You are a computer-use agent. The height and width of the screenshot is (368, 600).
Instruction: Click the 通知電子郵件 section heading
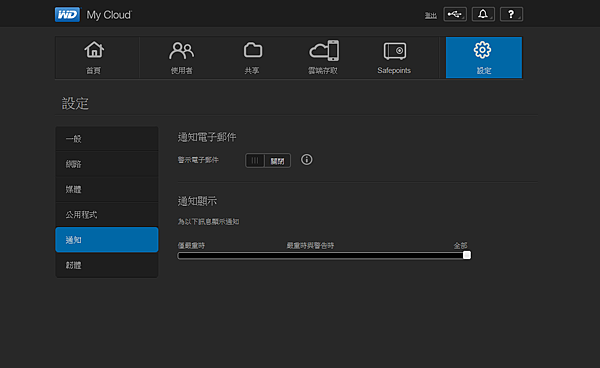[x=207, y=137]
